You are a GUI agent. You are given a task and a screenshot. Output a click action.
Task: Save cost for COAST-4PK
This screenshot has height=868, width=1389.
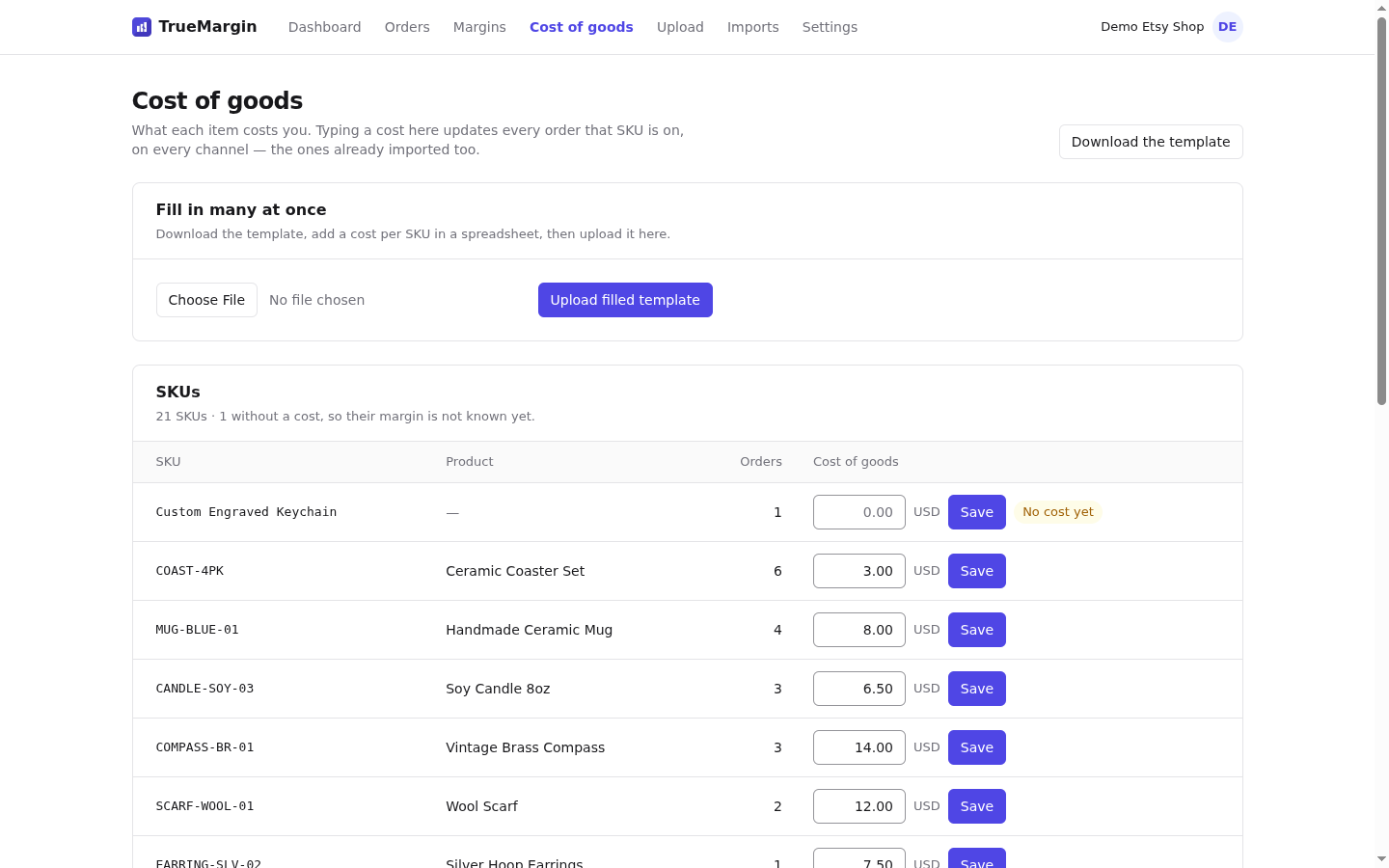[977, 571]
